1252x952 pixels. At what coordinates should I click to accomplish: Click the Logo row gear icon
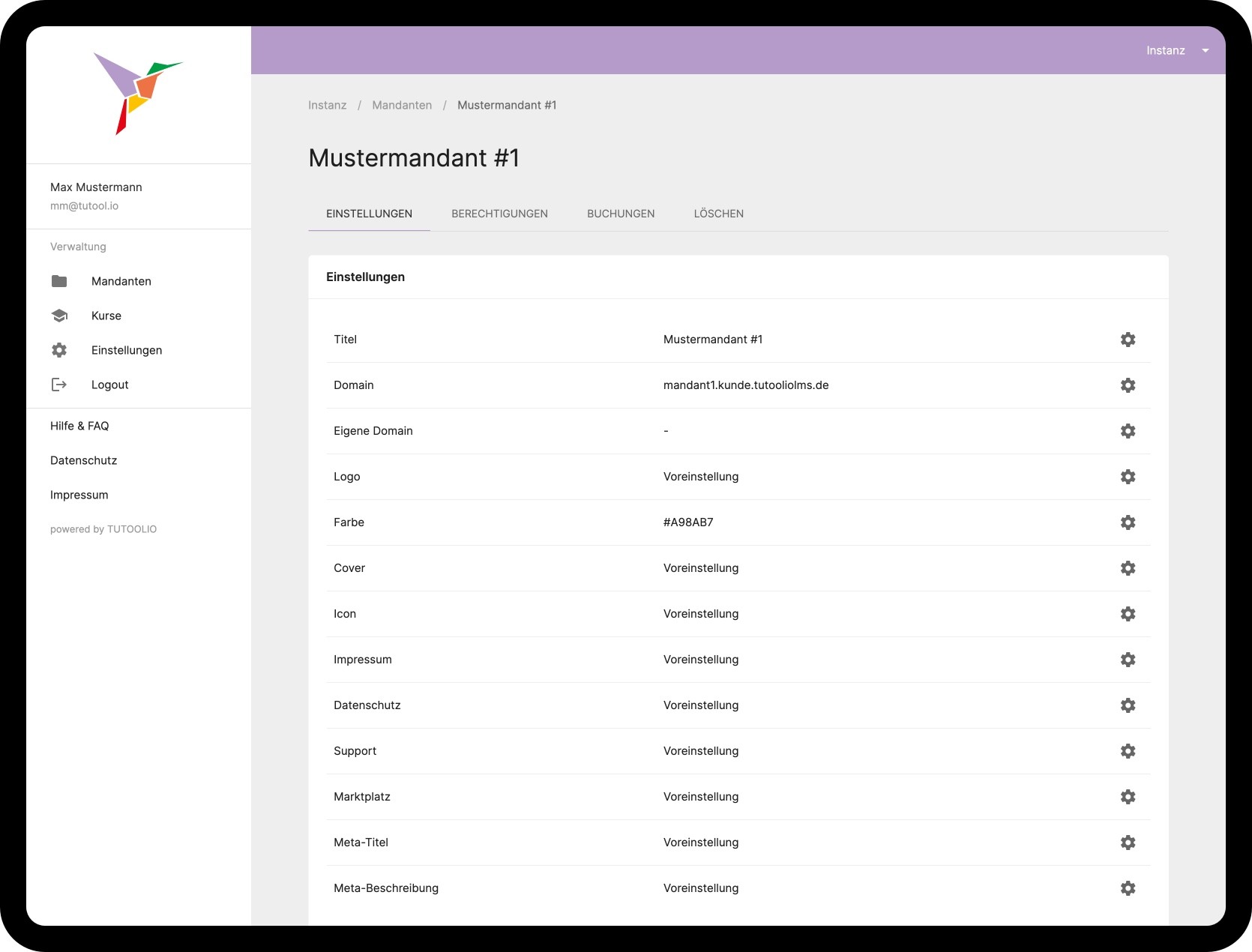pyautogui.click(x=1128, y=477)
